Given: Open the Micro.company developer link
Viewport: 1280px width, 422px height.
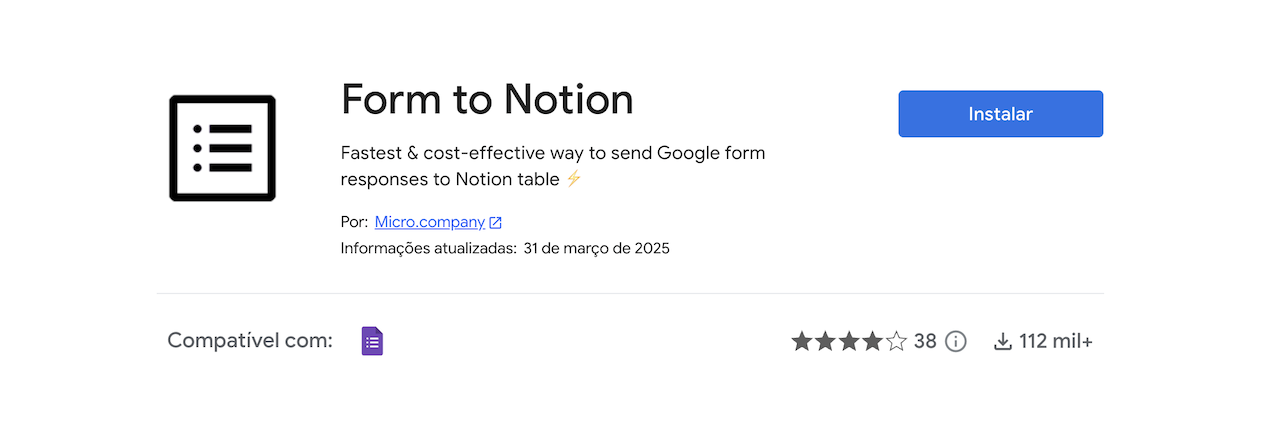Looking at the screenshot, I should click(429, 222).
